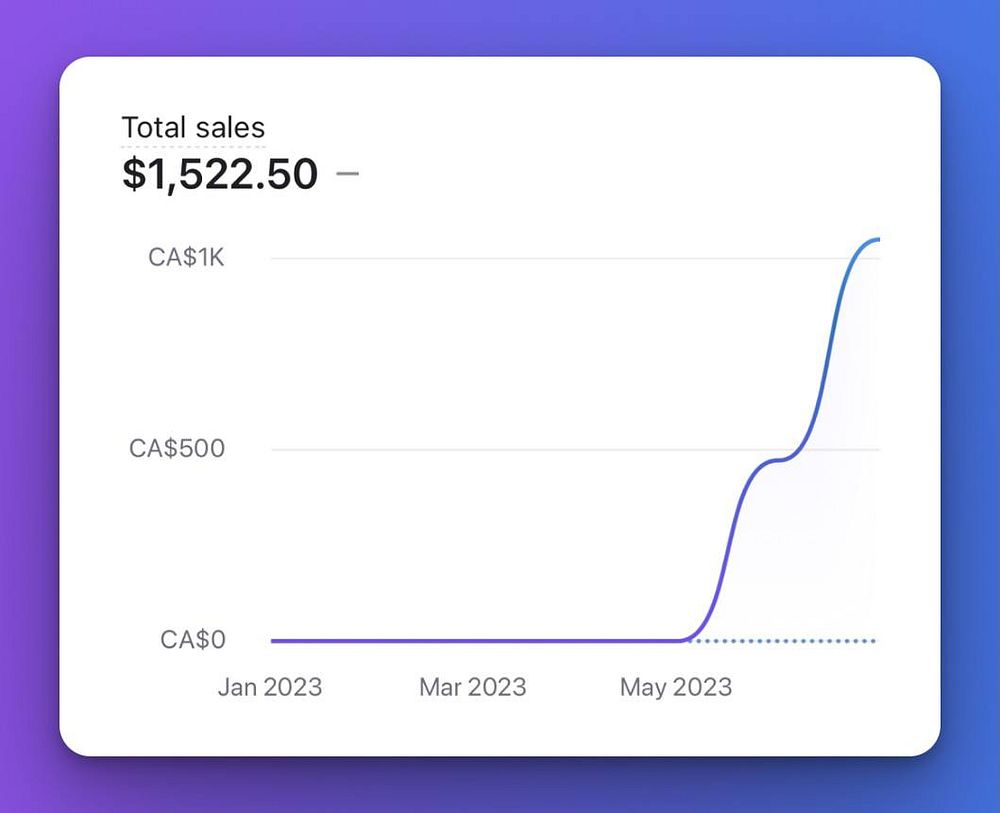
Task: Click the steep blue upper curve segment
Action: pyautogui.click(x=829, y=350)
